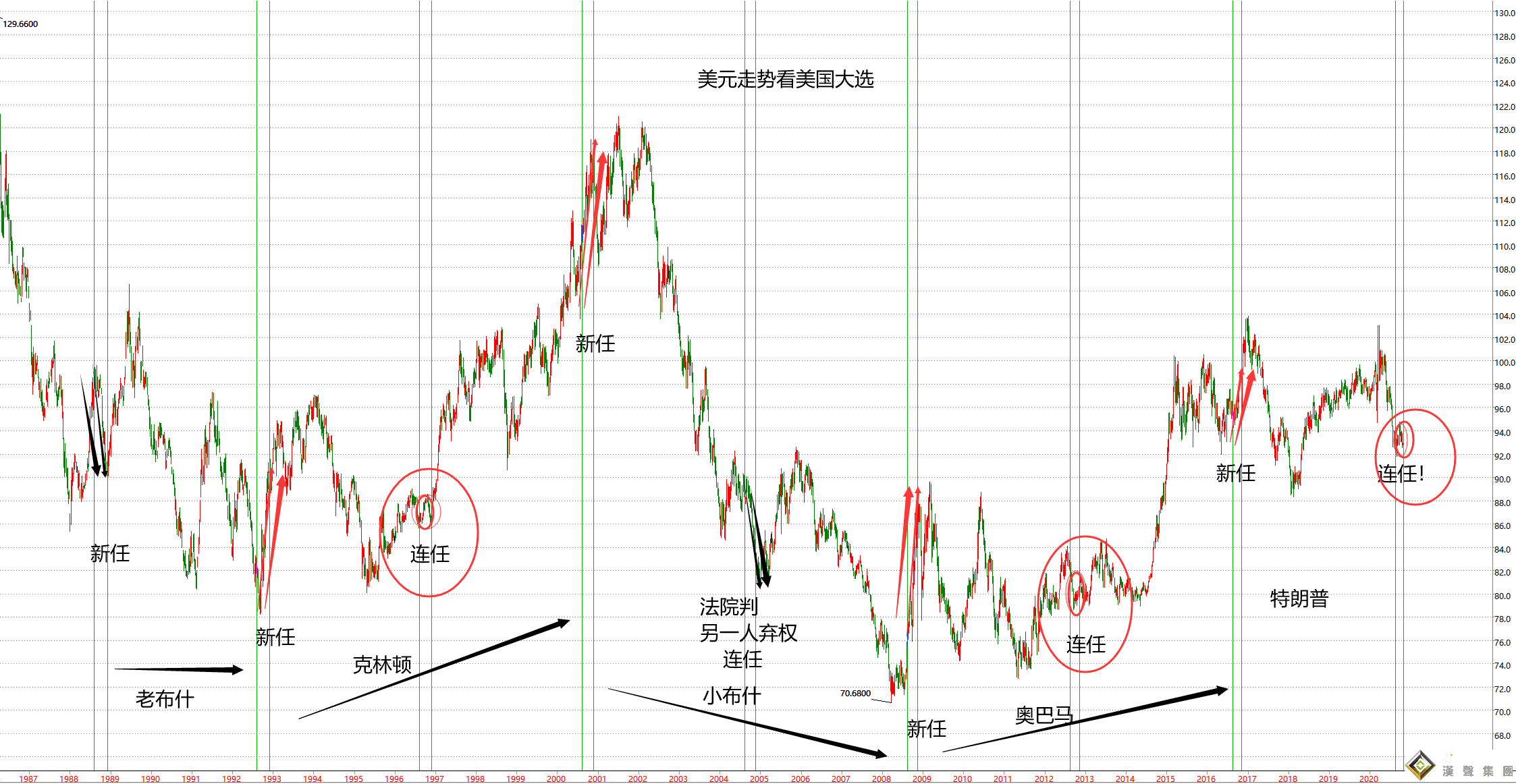Image resolution: width=1516 pixels, height=784 pixels.
Task: Click the 130.0 price axis value
Action: (x=1505, y=13)
